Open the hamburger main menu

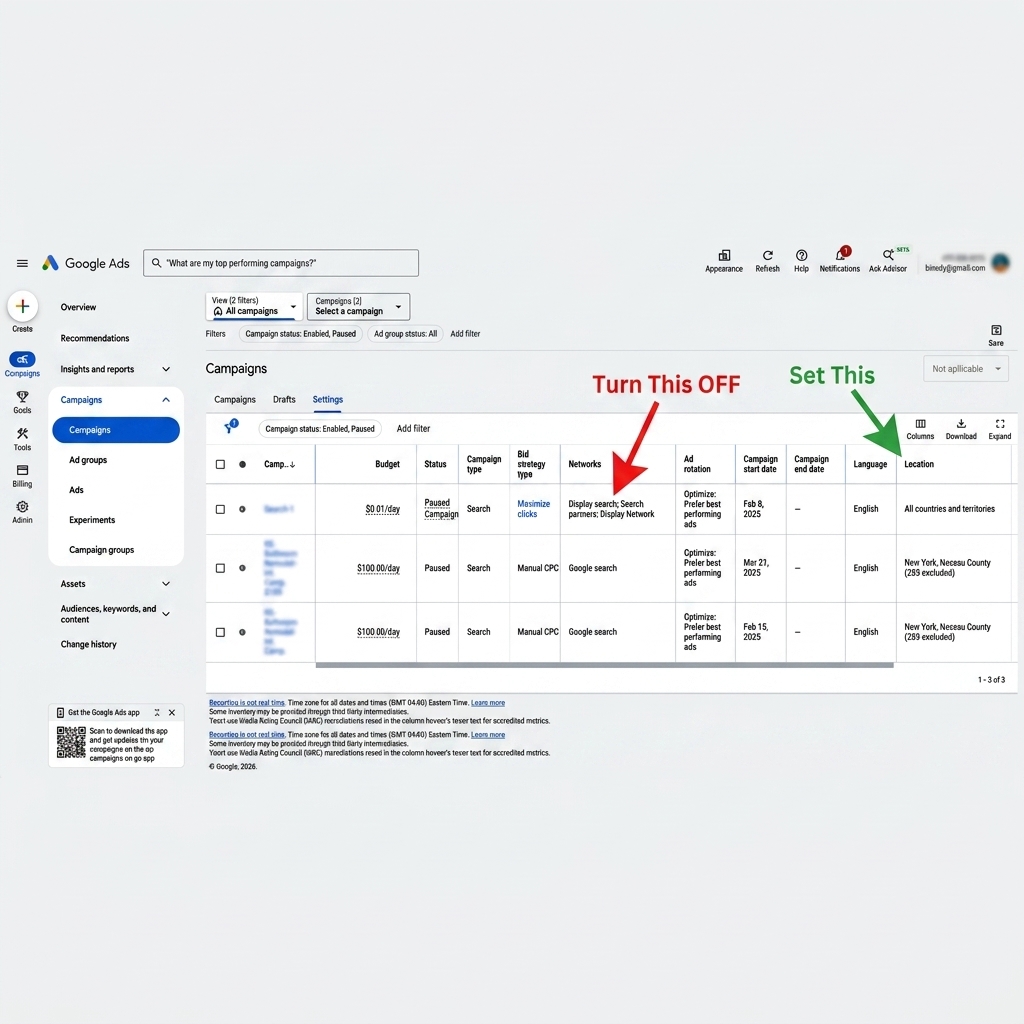point(22,263)
